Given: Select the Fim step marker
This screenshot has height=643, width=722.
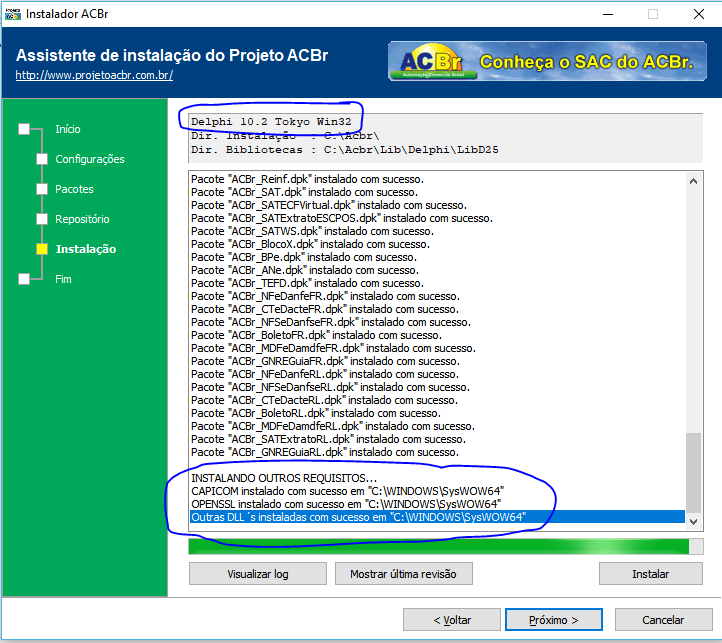Looking at the screenshot, I should coord(24,279).
